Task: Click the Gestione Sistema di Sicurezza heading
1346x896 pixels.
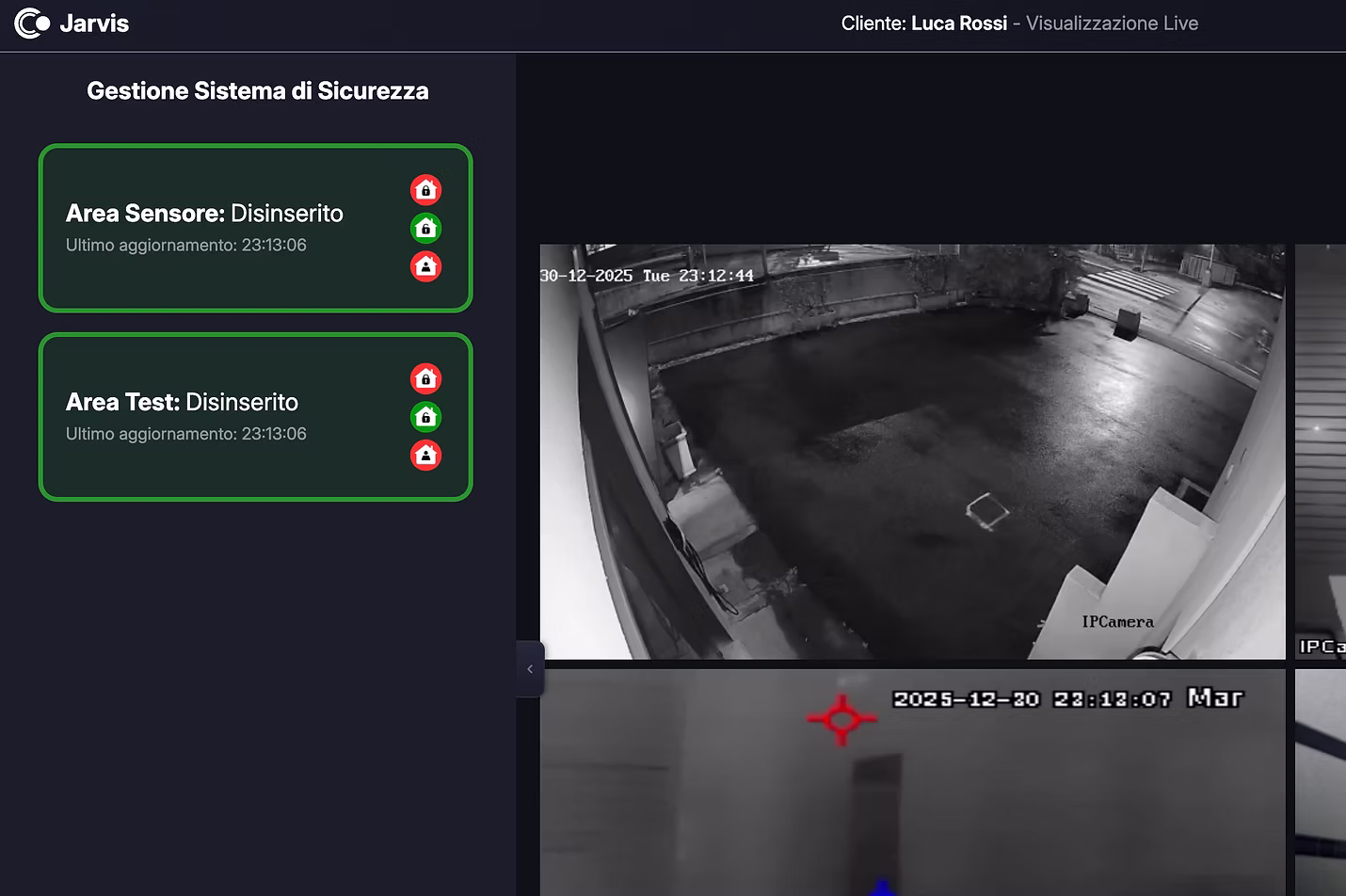Action: point(257,91)
